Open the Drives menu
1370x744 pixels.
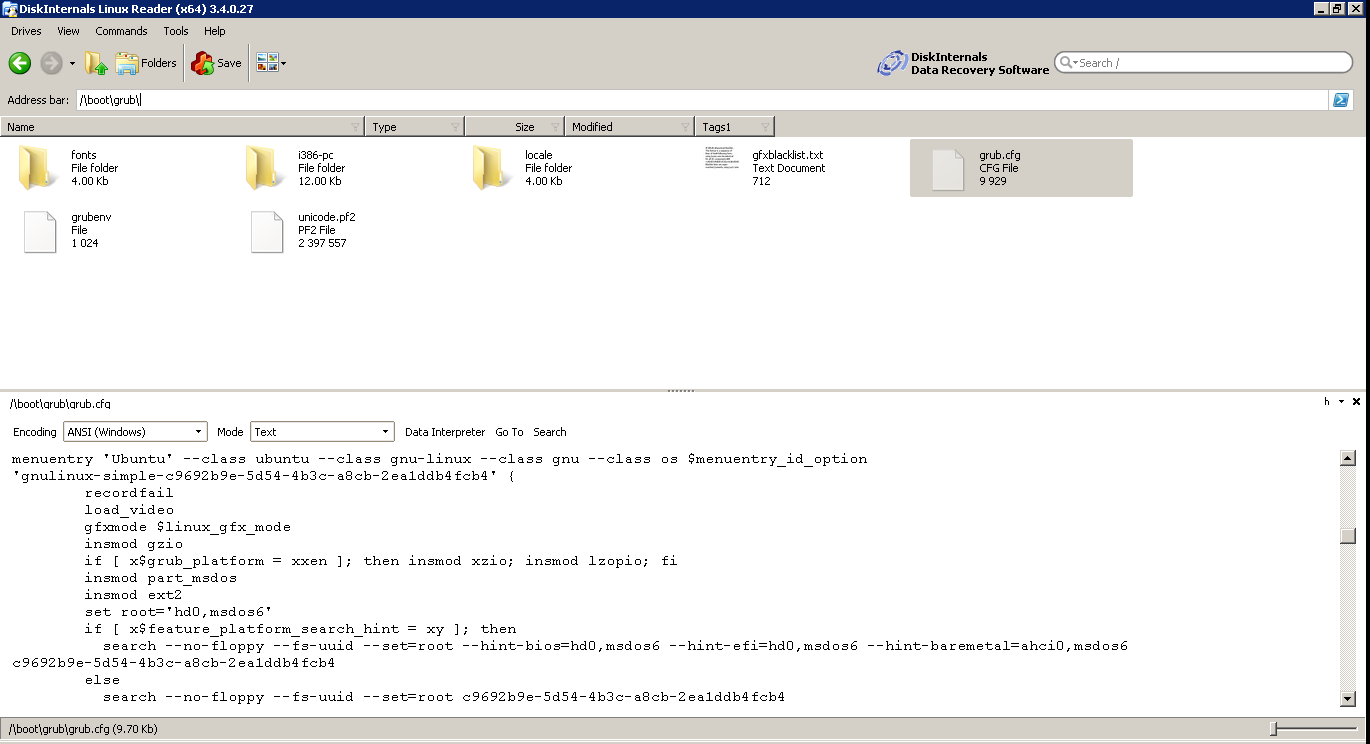click(x=26, y=31)
